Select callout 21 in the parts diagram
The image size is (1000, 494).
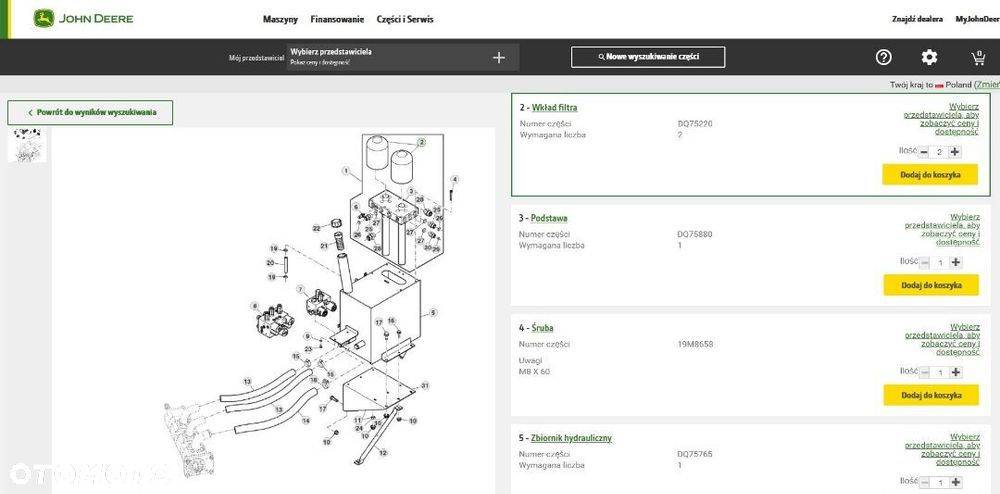click(323, 246)
